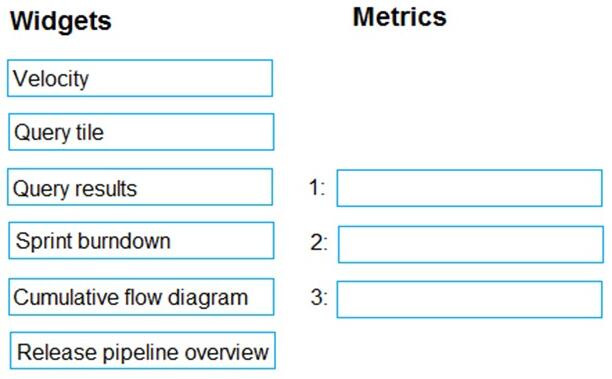Select the Velocity widget box
This screenshot has height=379, width=612.
pyautogui.click(x=140, y=78)
